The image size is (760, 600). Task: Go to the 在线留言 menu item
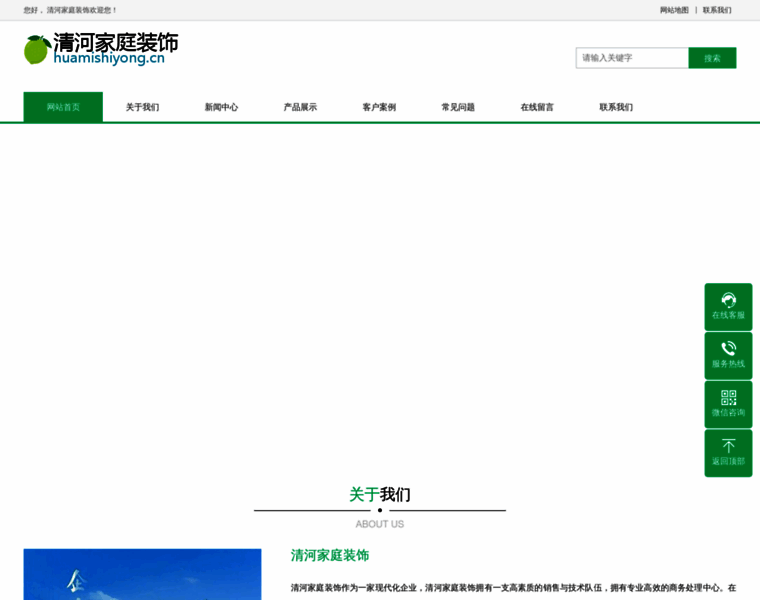tap(537, 107)
